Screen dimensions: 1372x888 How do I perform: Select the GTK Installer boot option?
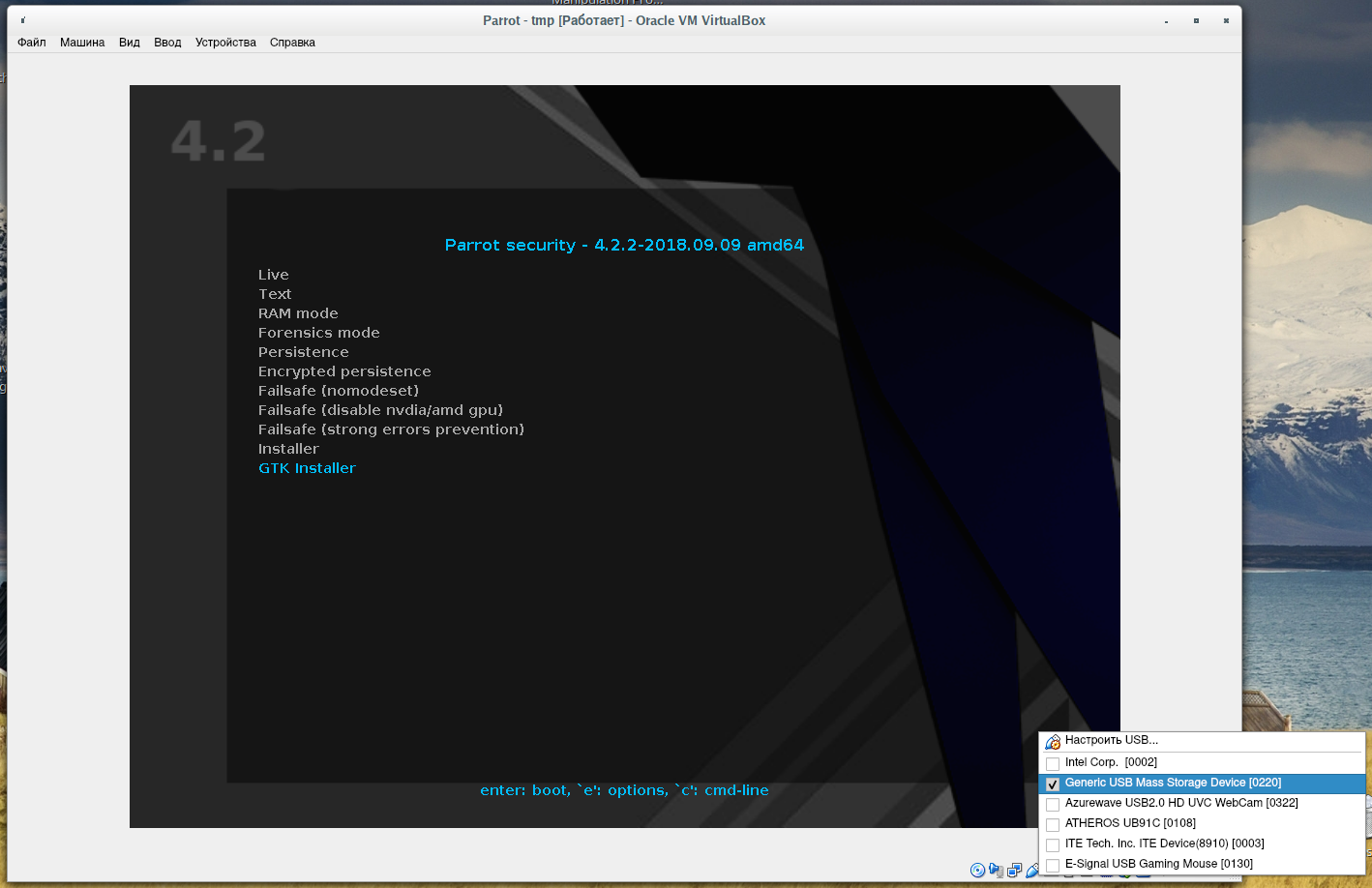click(x=307, y=468)
